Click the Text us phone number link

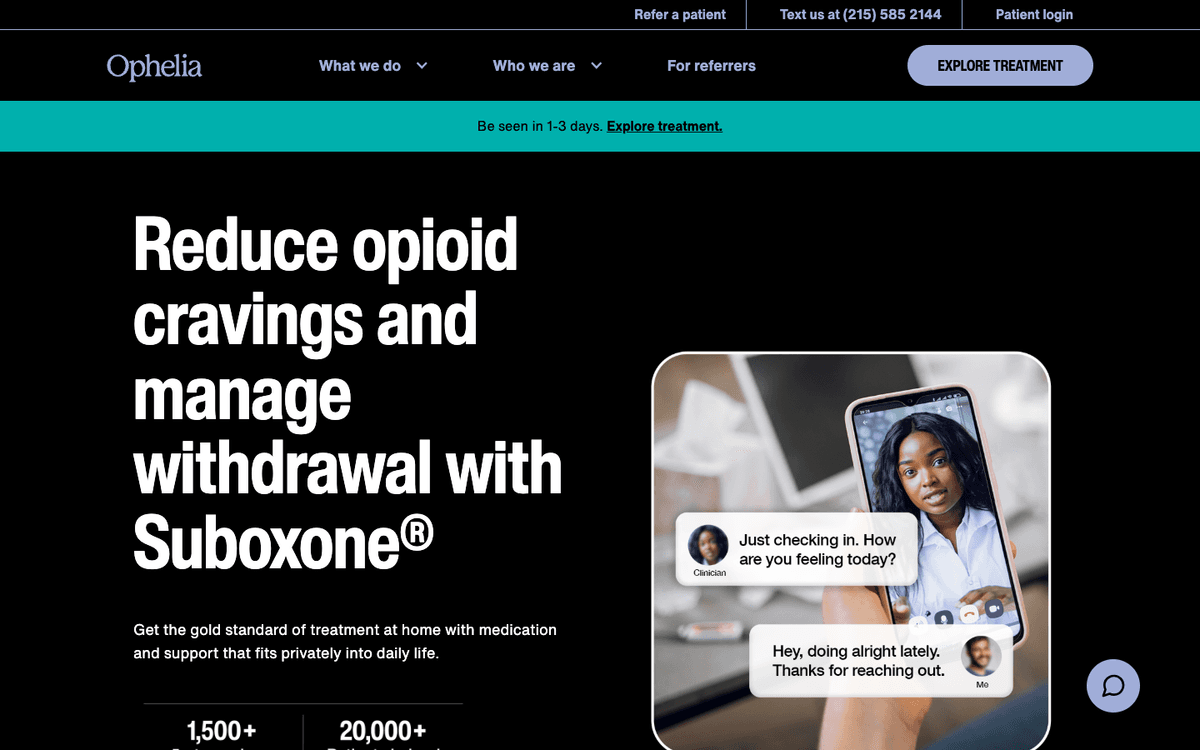coord(860,15)
